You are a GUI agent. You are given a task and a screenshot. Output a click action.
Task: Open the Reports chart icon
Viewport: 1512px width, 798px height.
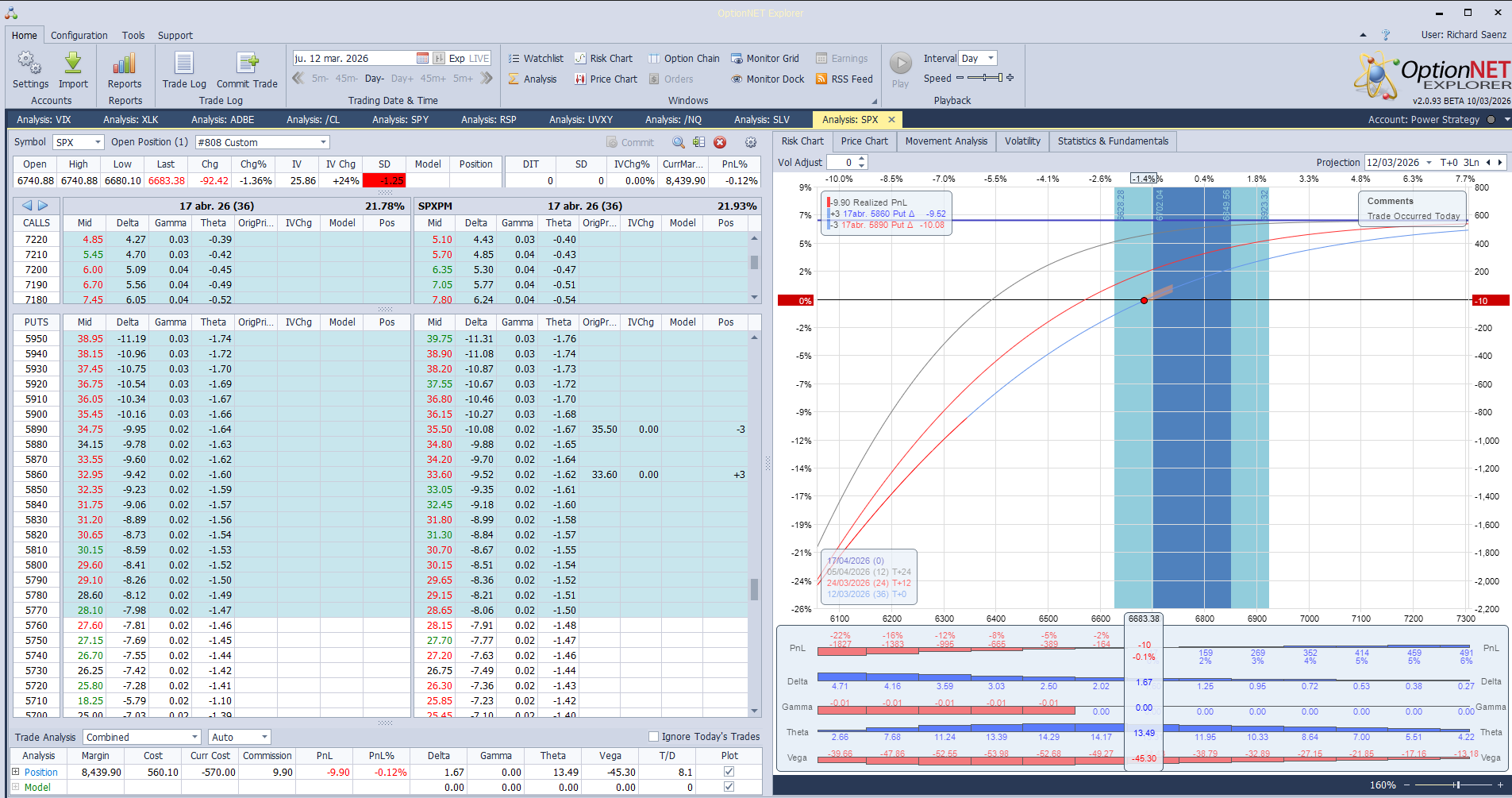tap(125, 64)
